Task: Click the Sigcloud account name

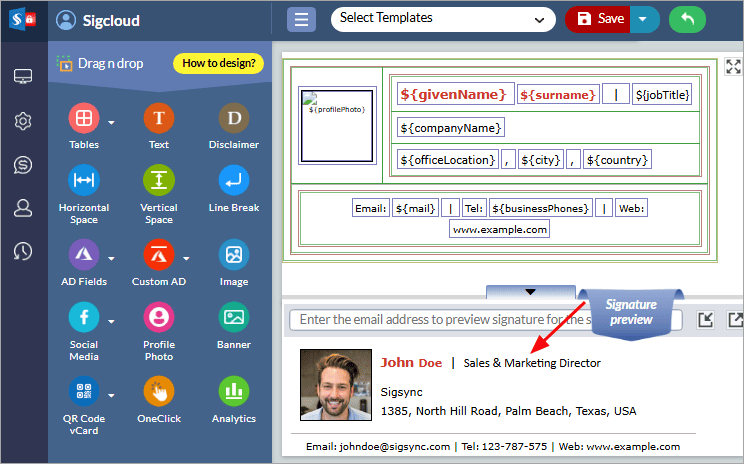Action: [111, 20]
